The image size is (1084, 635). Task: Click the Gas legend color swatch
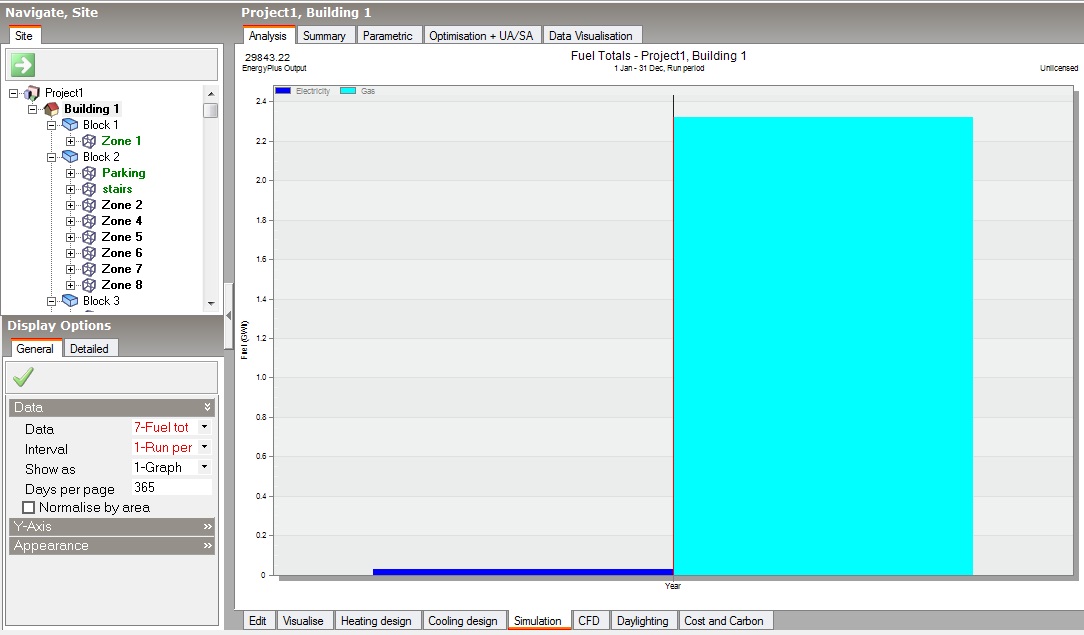click(x=348, y=91)
